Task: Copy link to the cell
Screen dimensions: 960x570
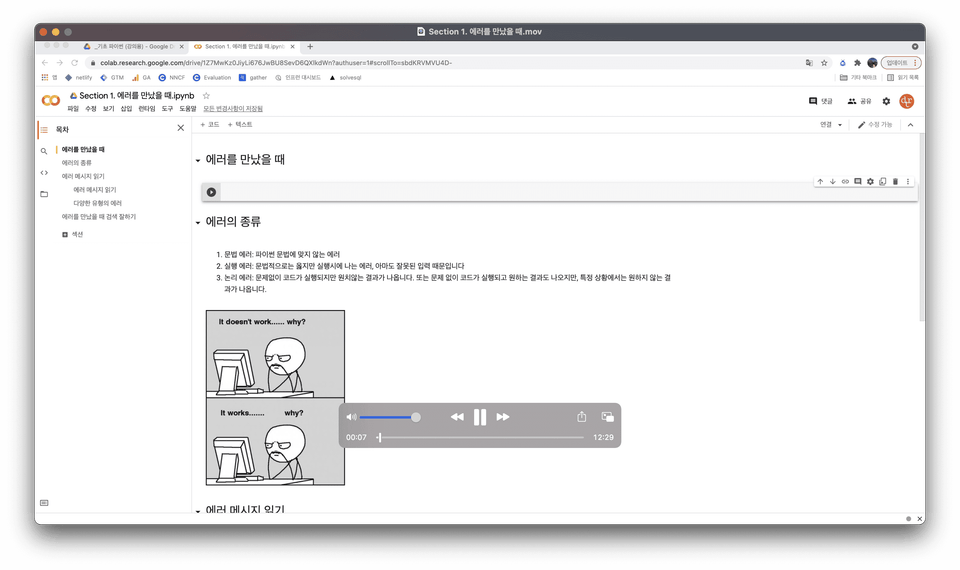Action: coord(845,181)
